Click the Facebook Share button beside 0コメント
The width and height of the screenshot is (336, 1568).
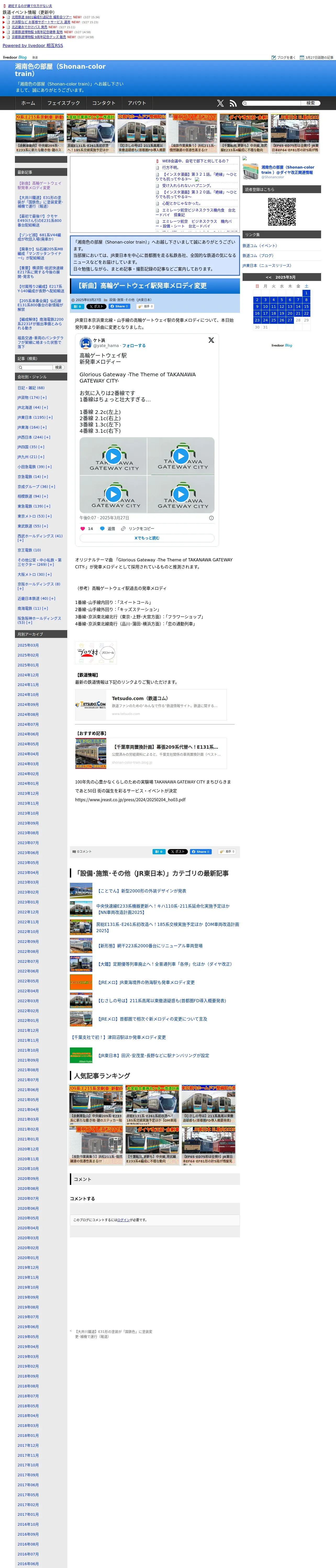coord(201,852)
